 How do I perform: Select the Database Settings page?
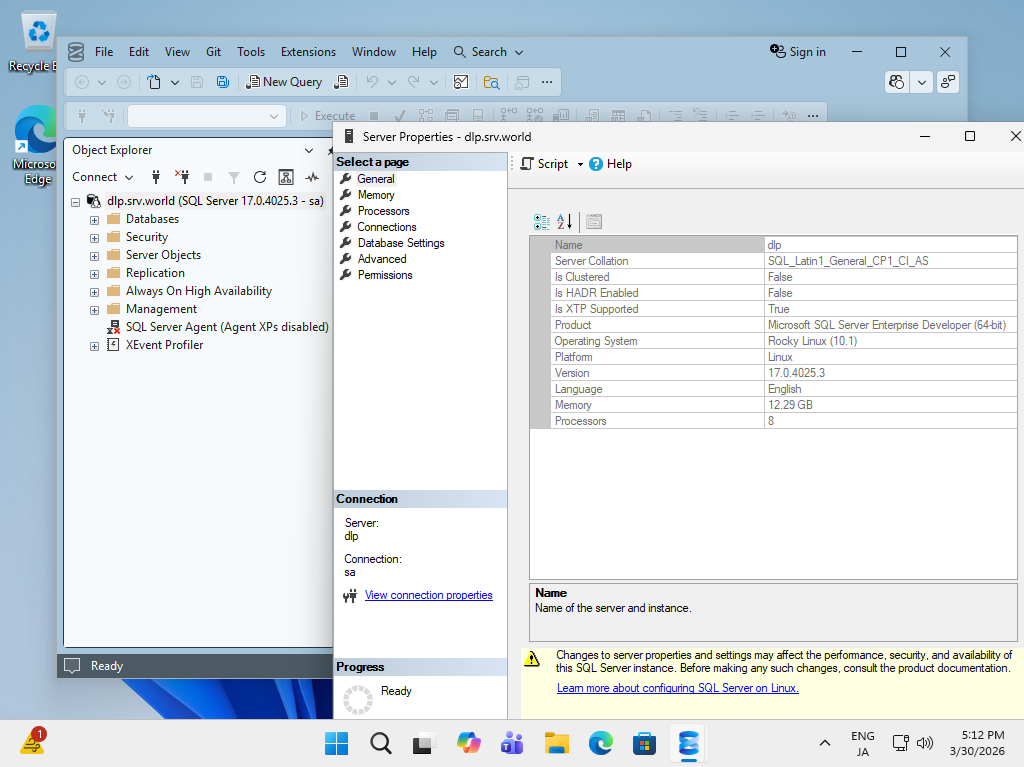coord(401,243)
